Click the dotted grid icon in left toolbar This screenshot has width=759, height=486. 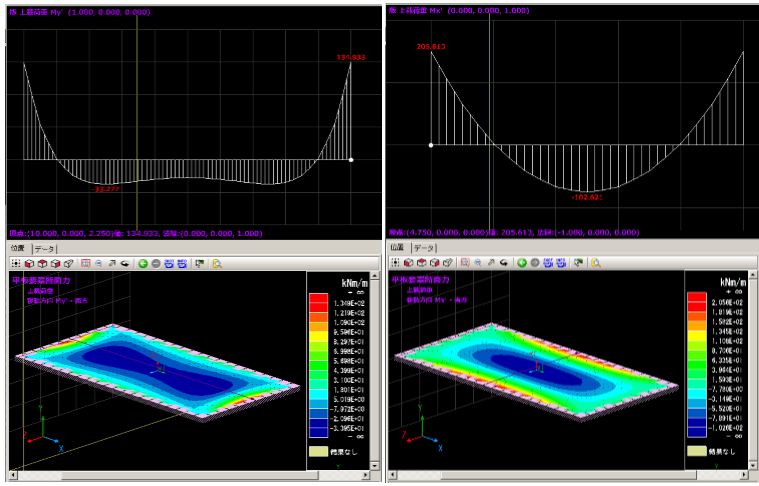click(16, 263)
